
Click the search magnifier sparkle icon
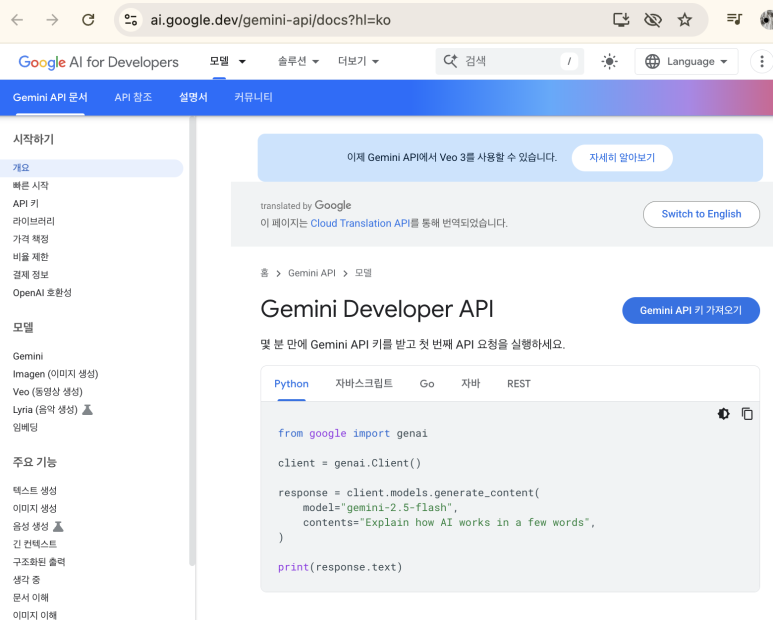(x=450, y=61)
